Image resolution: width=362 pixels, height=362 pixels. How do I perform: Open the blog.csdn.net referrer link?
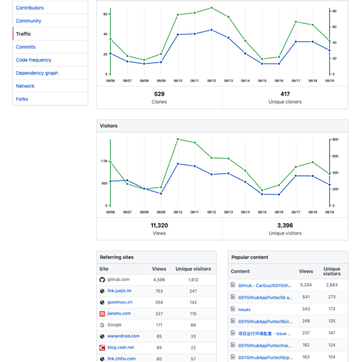121,348
